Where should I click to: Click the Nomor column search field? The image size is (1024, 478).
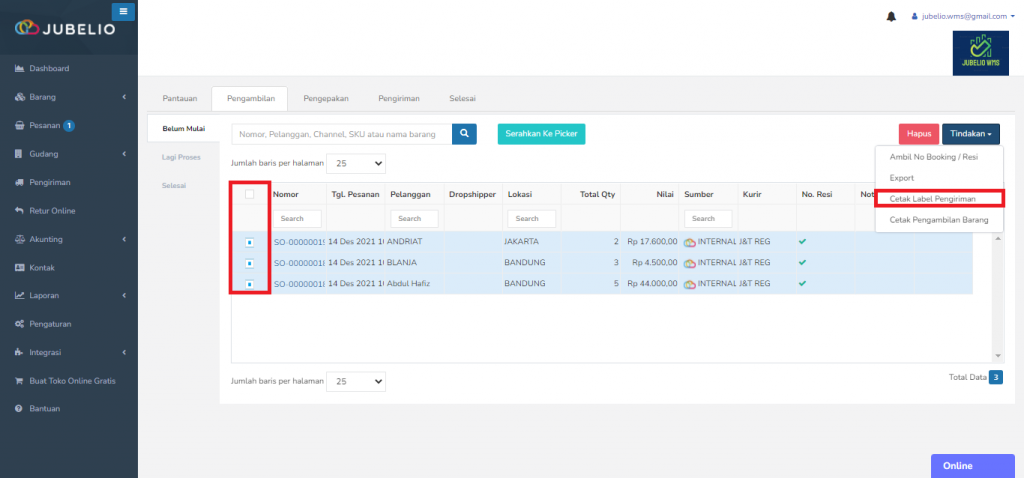point(297,219)
